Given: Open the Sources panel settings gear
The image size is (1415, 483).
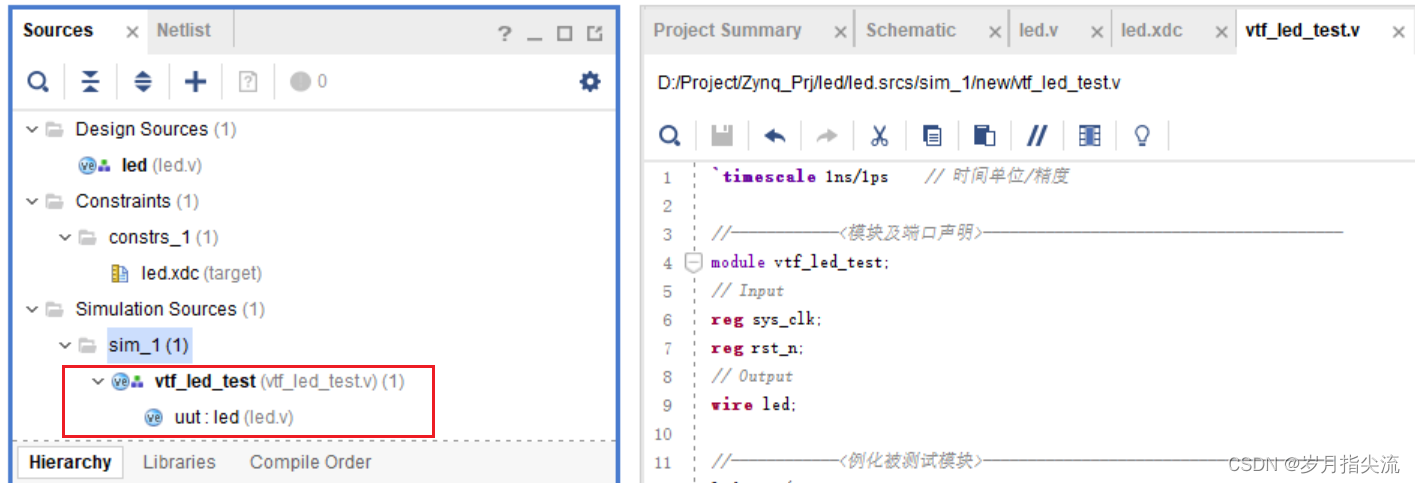Looking at the screenshot, I should point(590,82).
